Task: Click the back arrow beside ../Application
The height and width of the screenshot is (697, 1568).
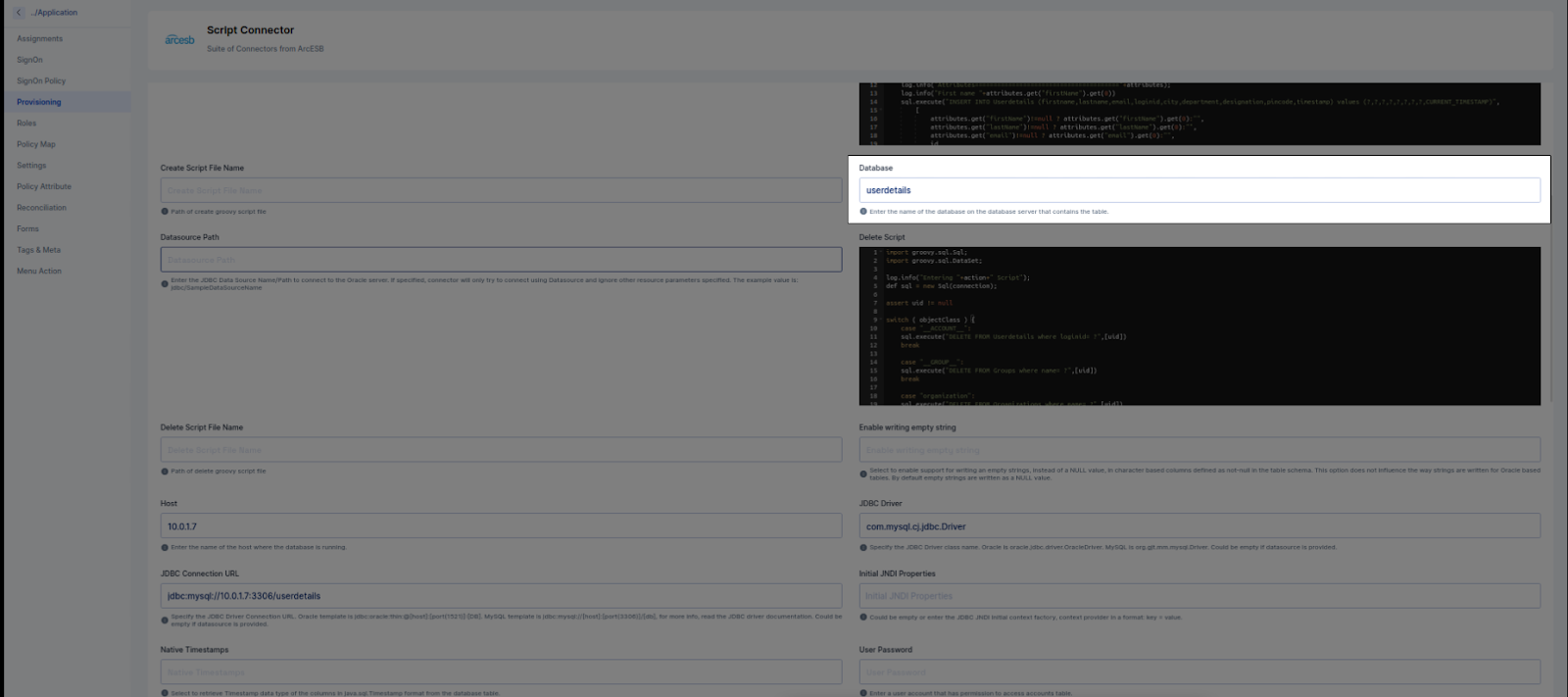Action: (x=19, y=13)
